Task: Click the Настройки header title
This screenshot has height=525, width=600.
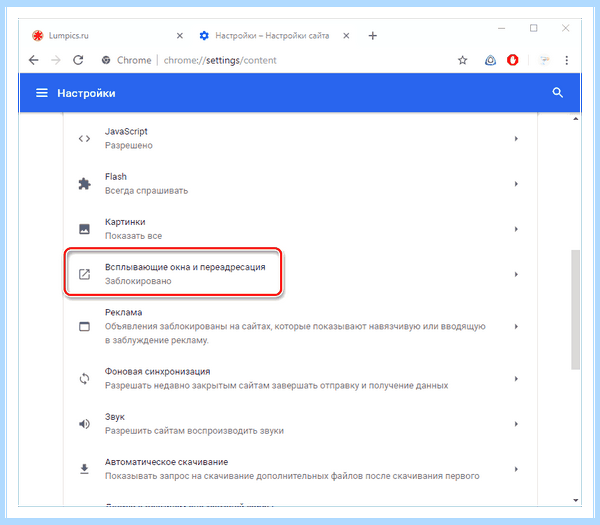Action: click(86, 93)
